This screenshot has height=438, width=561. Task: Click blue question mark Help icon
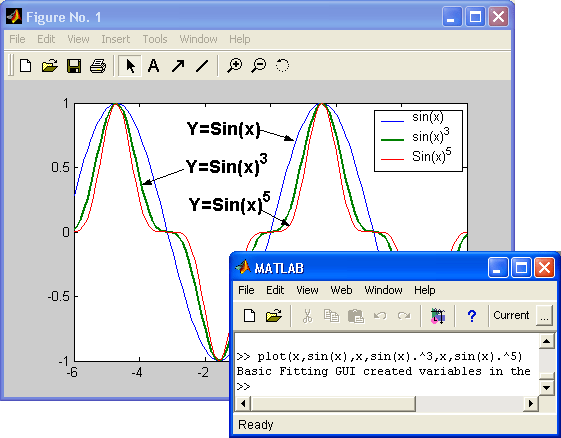pyautogui.click(x=472, y=316)
